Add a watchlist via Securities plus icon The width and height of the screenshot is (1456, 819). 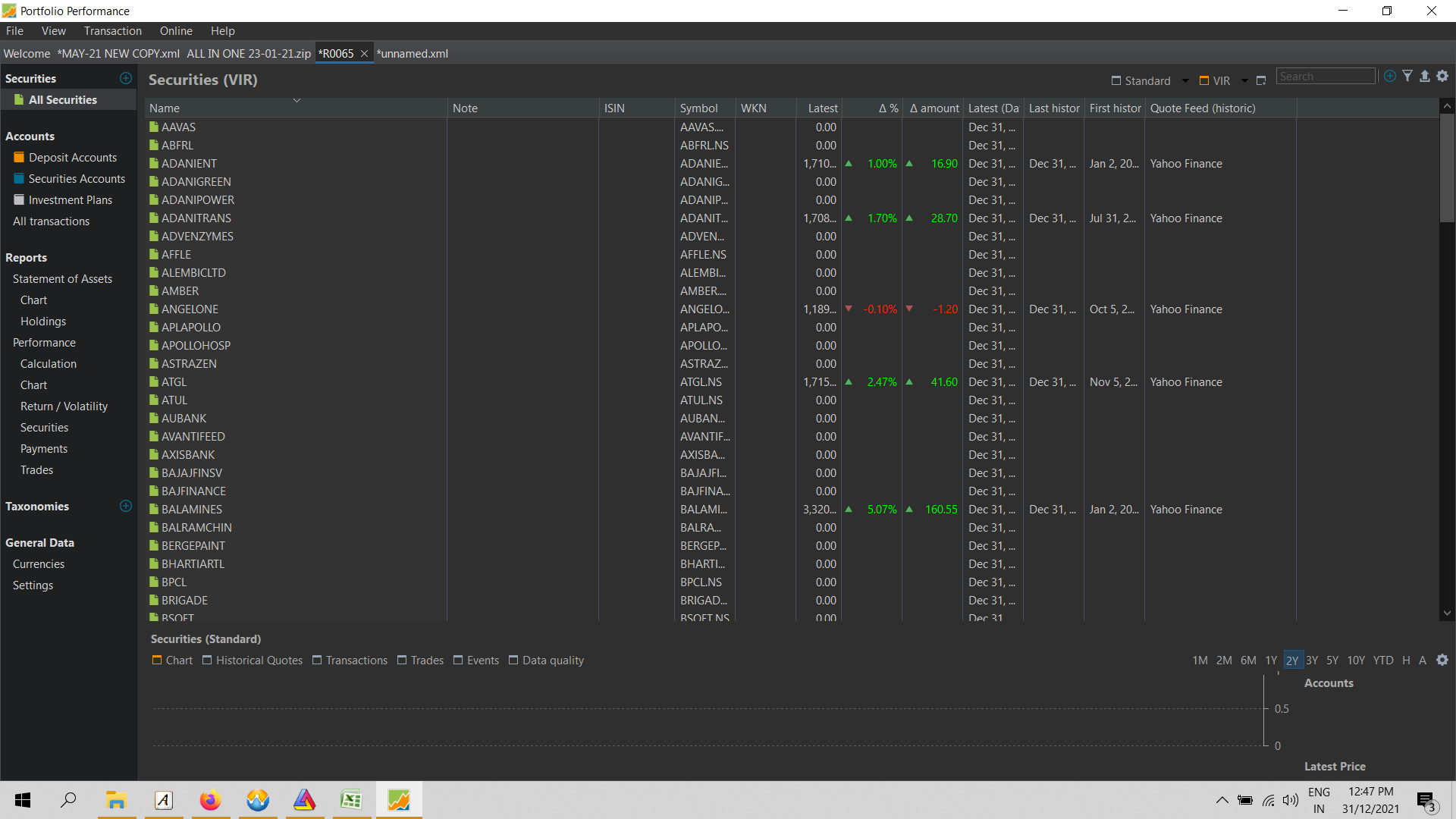coord(126,78)
